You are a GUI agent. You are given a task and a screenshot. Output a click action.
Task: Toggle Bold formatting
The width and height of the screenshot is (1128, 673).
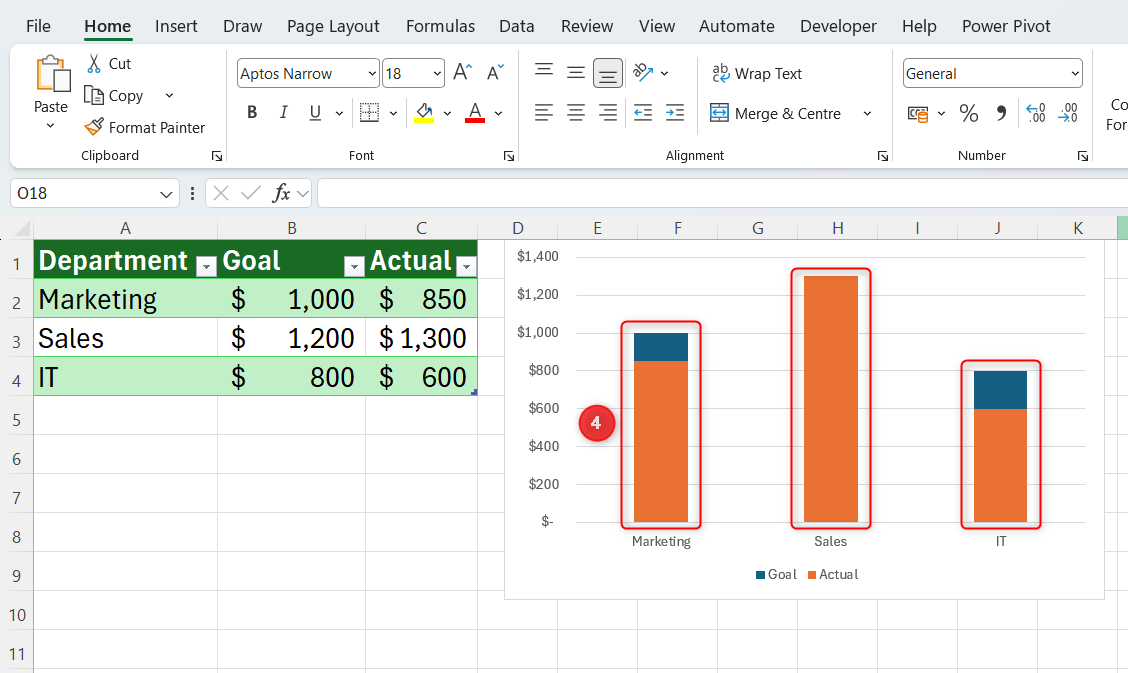click(x=252, y=113)
